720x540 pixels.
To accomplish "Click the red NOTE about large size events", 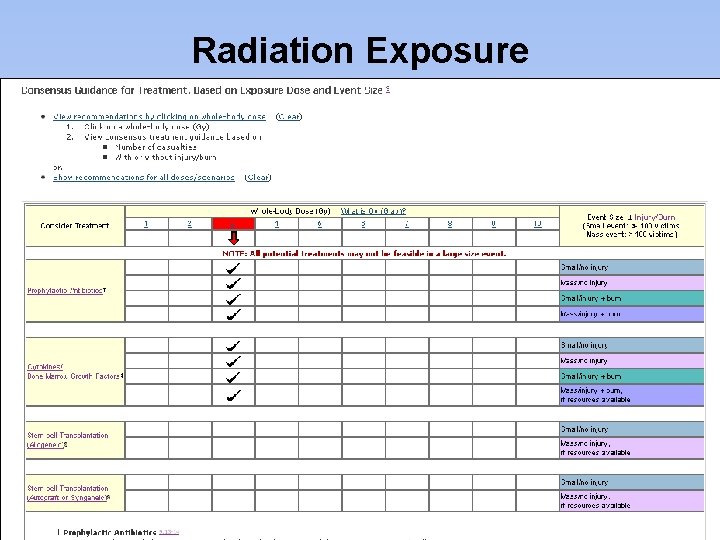I will [364, 253].
